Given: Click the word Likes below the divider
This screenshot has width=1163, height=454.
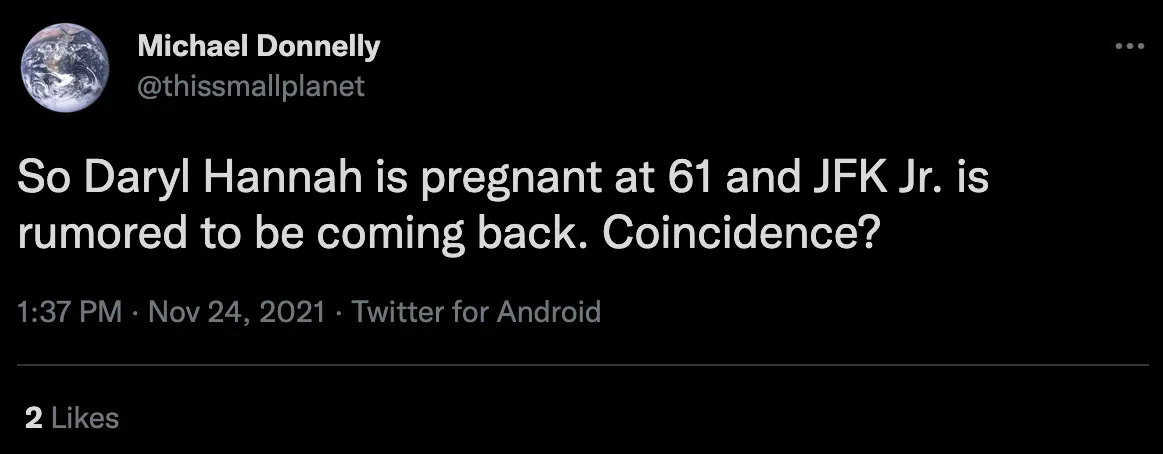Looking at the screenshot, I should 84,417.
